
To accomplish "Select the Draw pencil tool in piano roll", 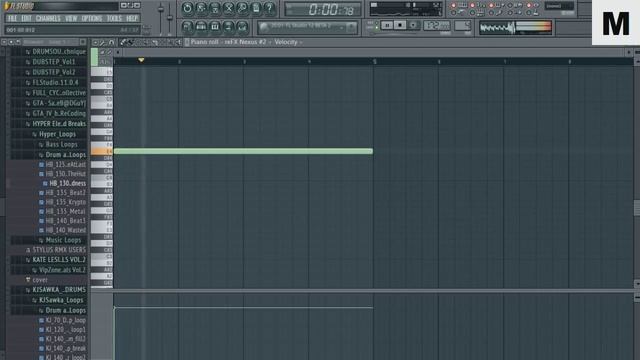I will pyautogui.click(x=123, y=42).
